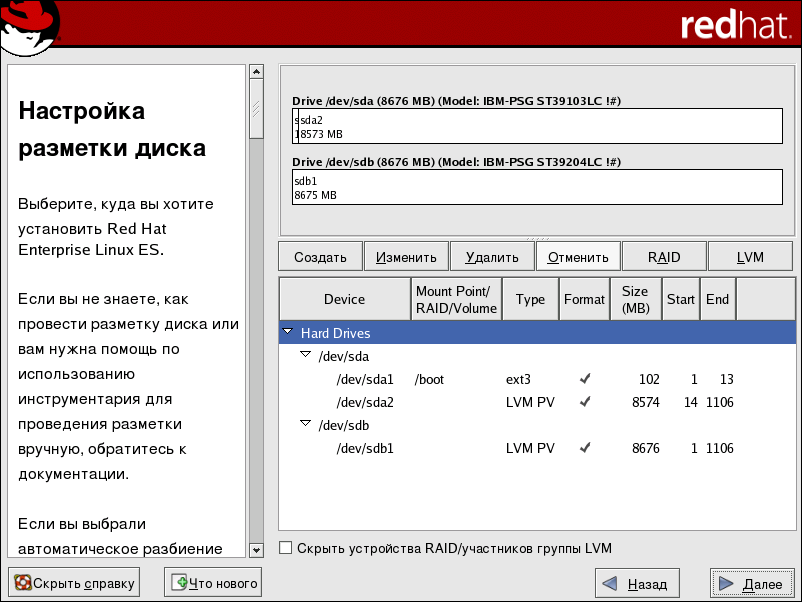Image resolution: width=802 pixels, height=602 pixels.
Task: Collapse the Hard Drives tree node
Action: pos(289,333)
